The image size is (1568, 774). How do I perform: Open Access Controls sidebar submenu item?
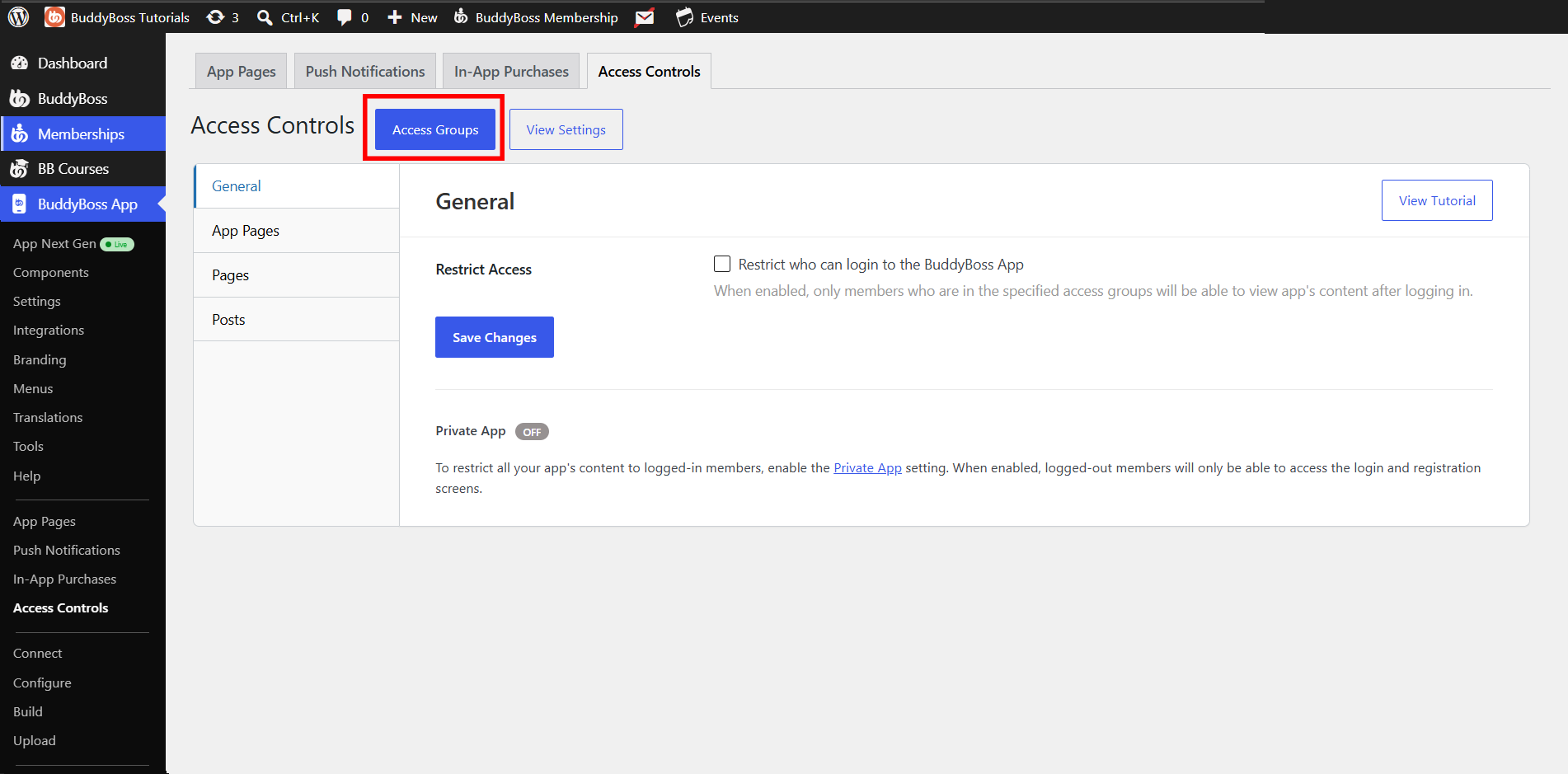click(61, 608)
